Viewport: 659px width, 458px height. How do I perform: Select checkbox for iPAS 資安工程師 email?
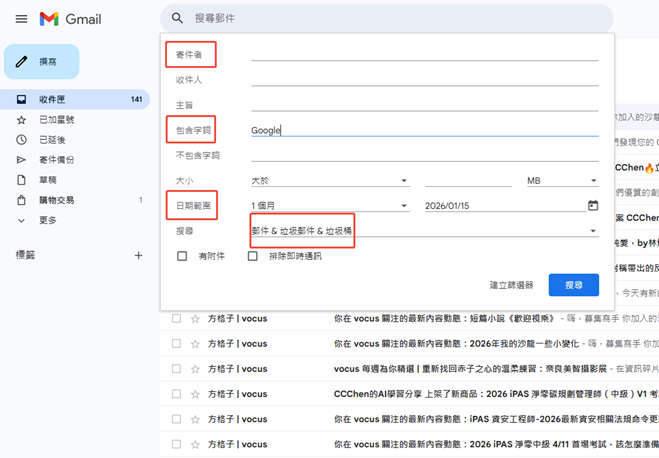pyautogui.click(x=177, y=419)
